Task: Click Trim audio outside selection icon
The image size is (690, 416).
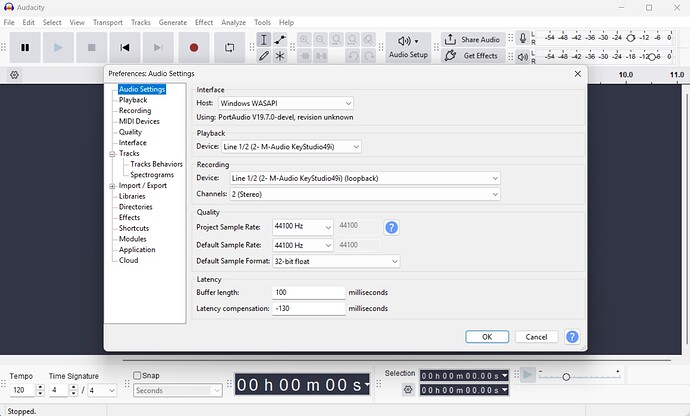Action: pyautogui.click(x=304, y=56)
